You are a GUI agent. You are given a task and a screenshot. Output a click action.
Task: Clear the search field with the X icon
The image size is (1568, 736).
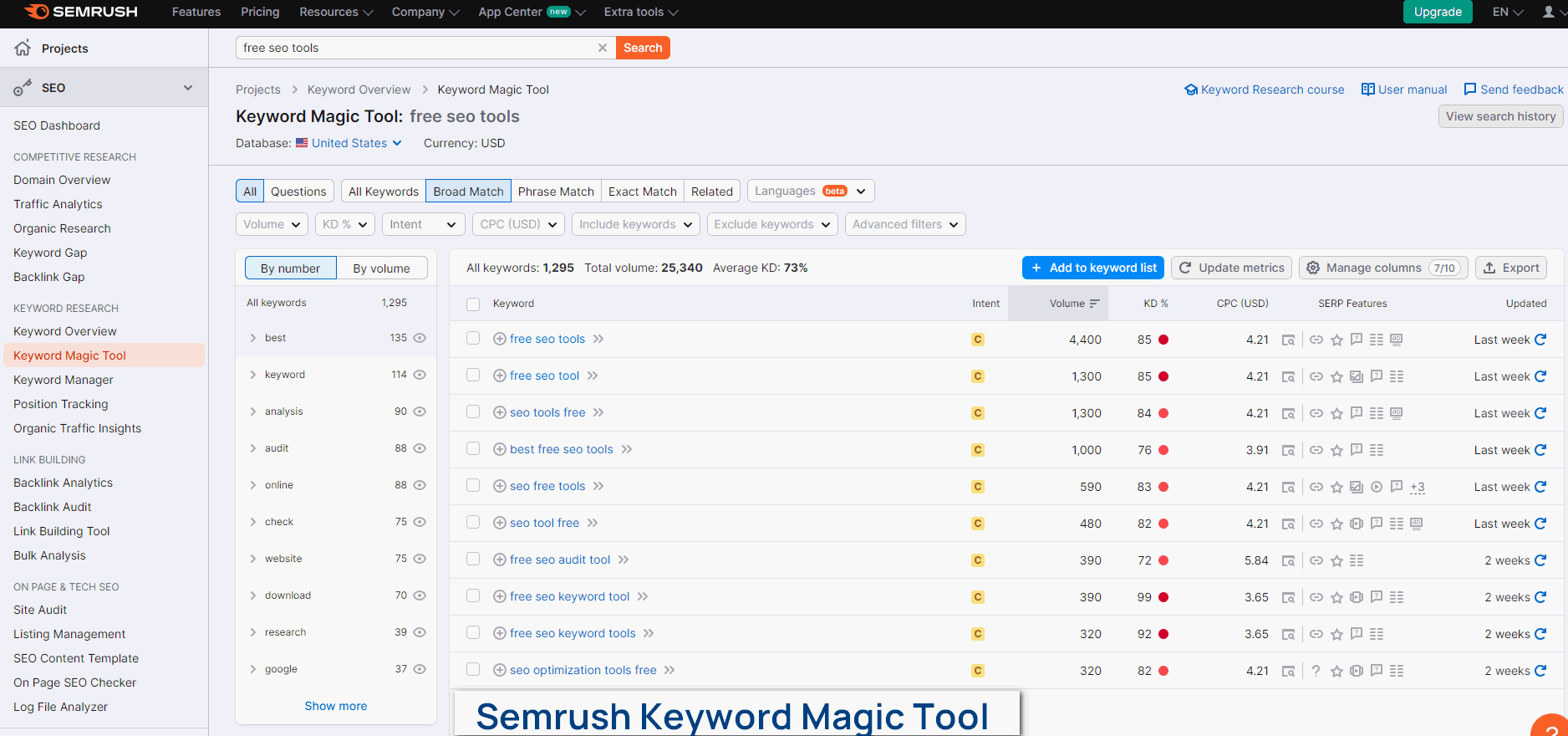coord(602,48)
